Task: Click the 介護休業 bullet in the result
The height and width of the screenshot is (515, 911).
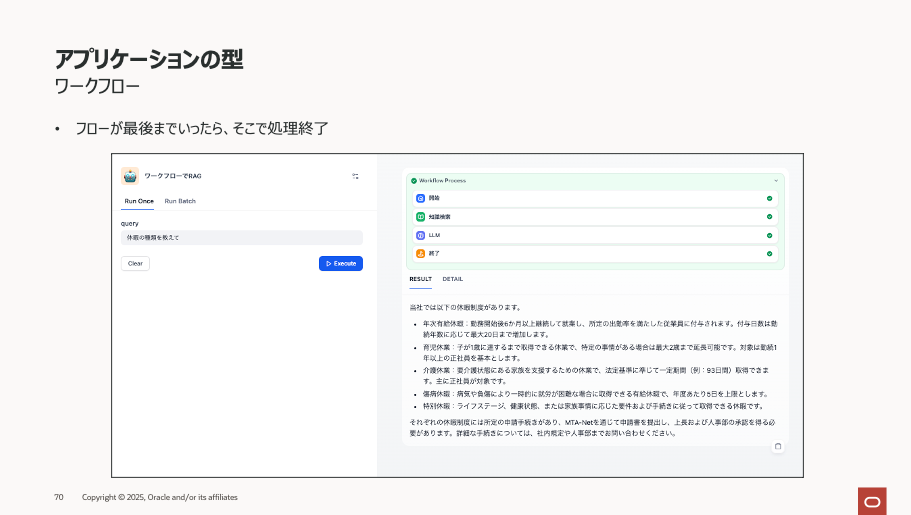Action: pyautogui.click(x=596, y=375)
